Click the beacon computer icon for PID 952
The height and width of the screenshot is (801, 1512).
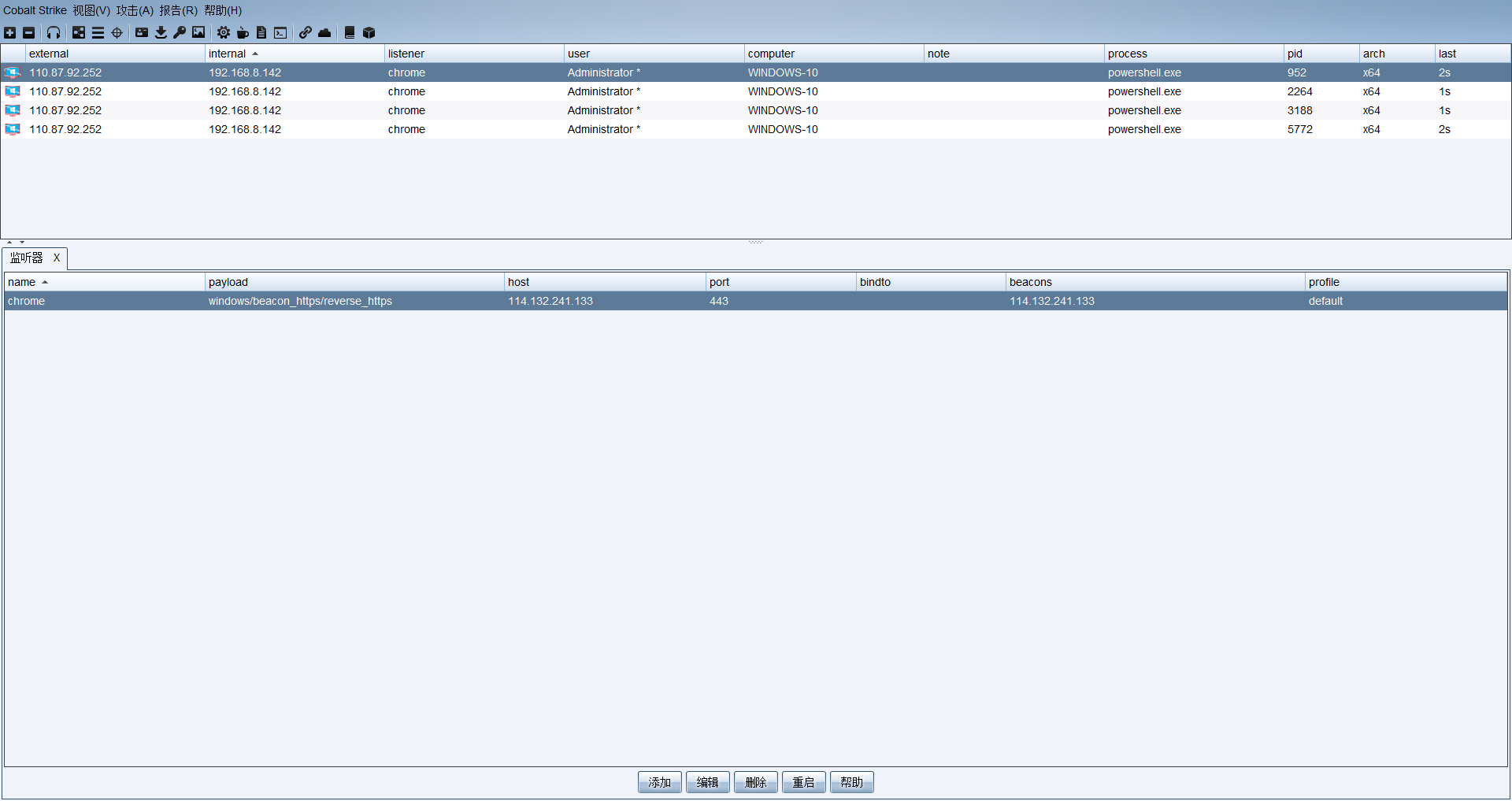[13, 72]
